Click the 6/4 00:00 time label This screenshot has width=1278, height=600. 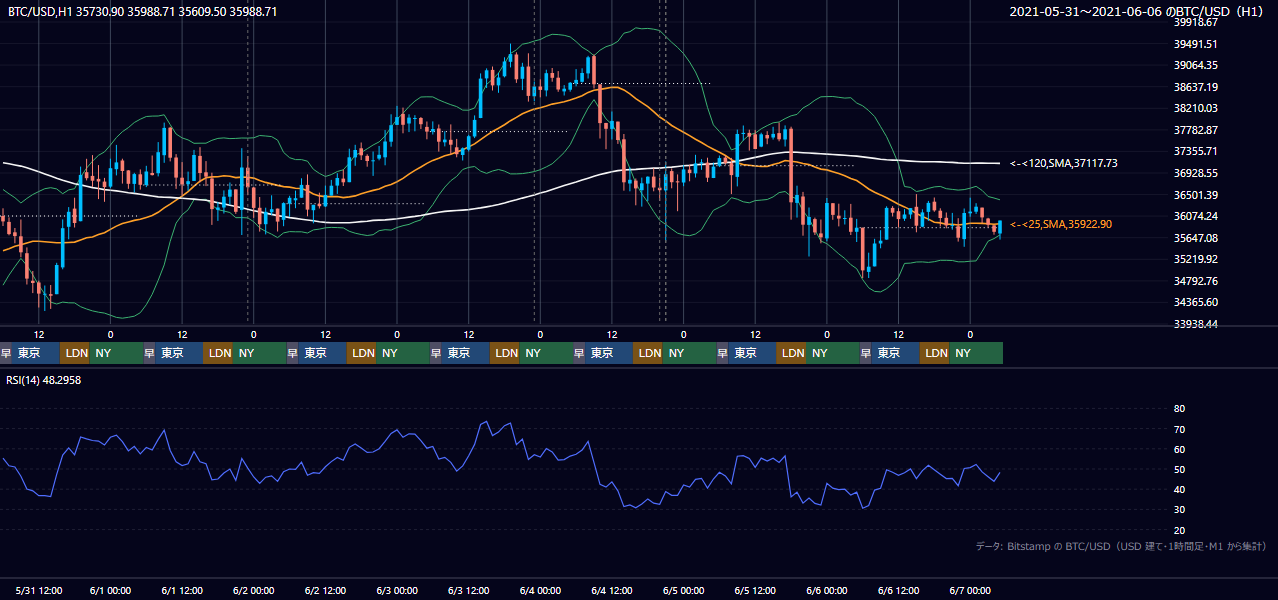540,590
